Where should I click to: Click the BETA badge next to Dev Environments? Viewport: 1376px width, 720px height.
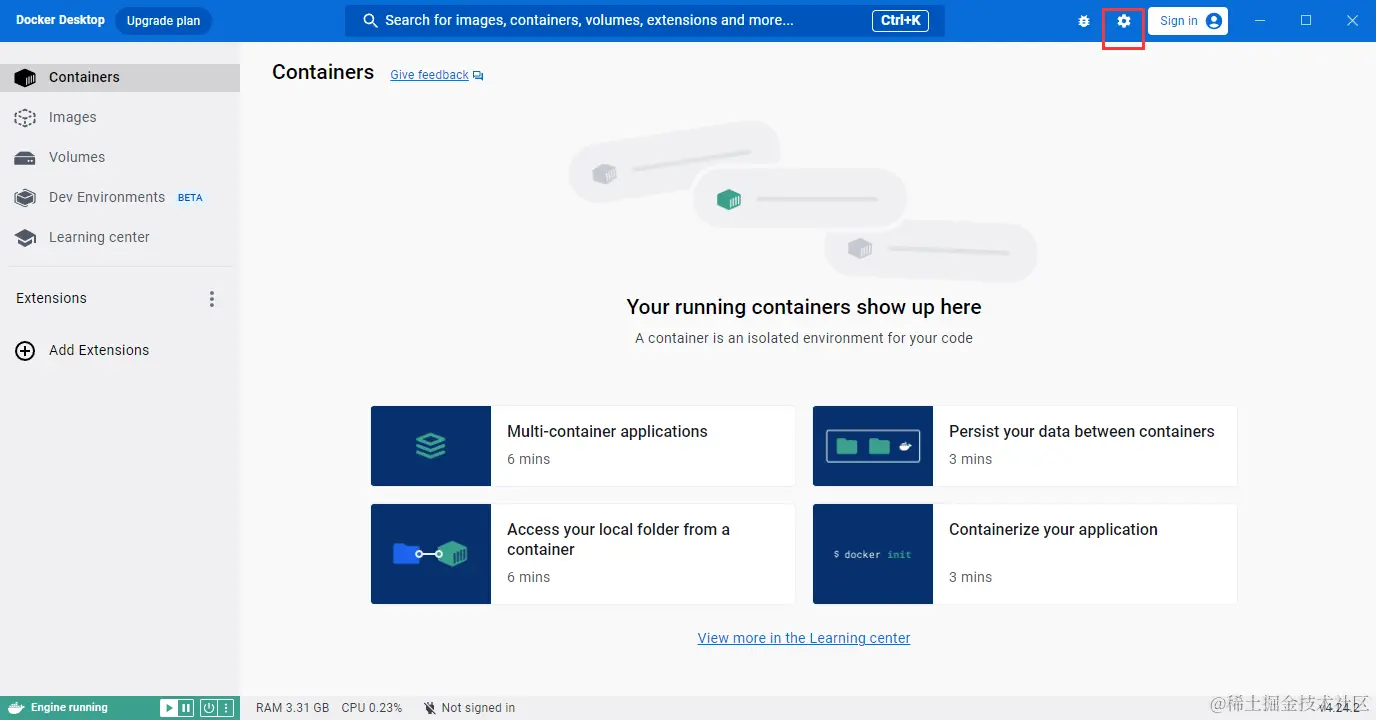(x=190, y=198)
